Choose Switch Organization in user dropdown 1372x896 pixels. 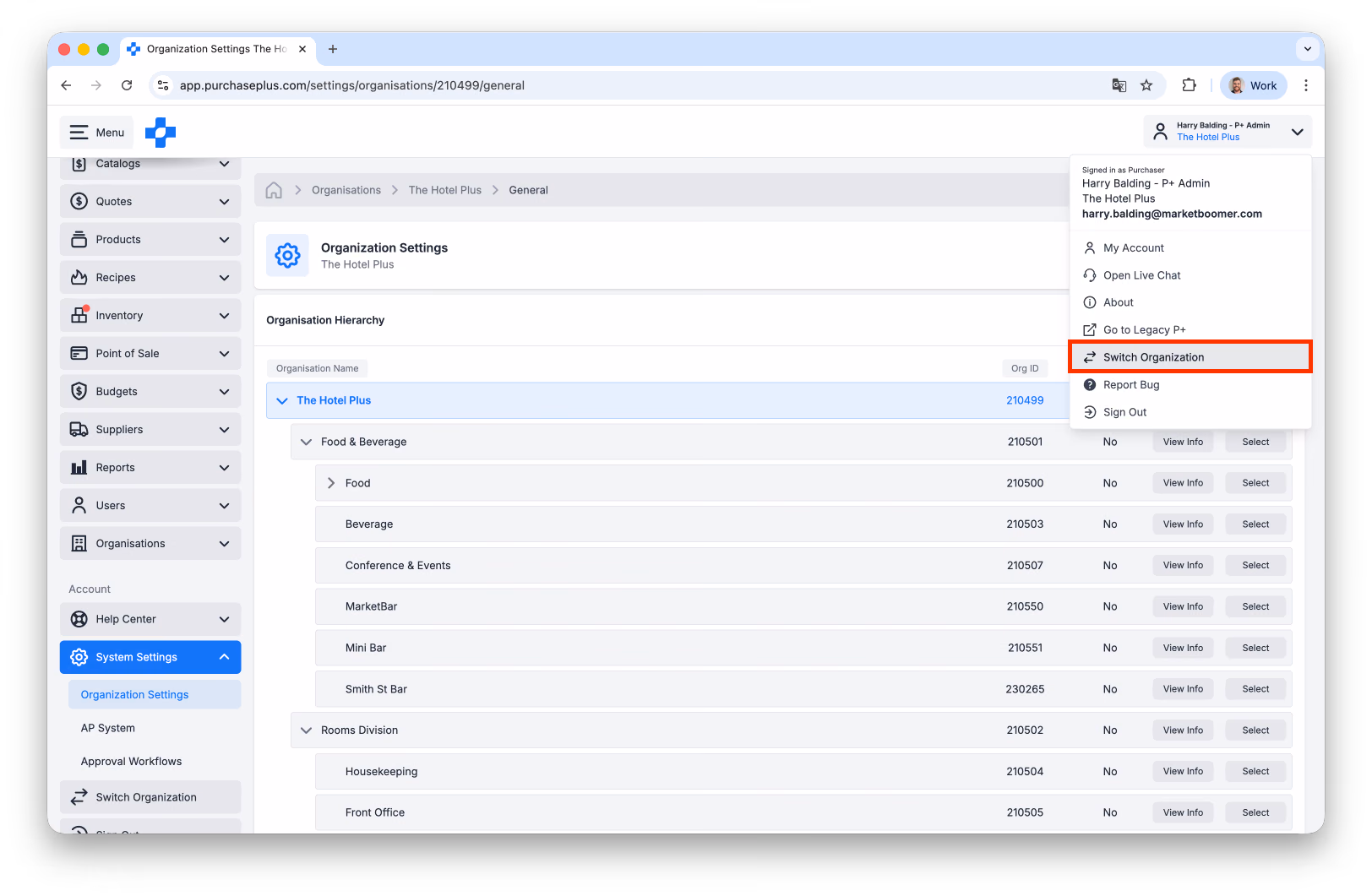click(1190, 357)
